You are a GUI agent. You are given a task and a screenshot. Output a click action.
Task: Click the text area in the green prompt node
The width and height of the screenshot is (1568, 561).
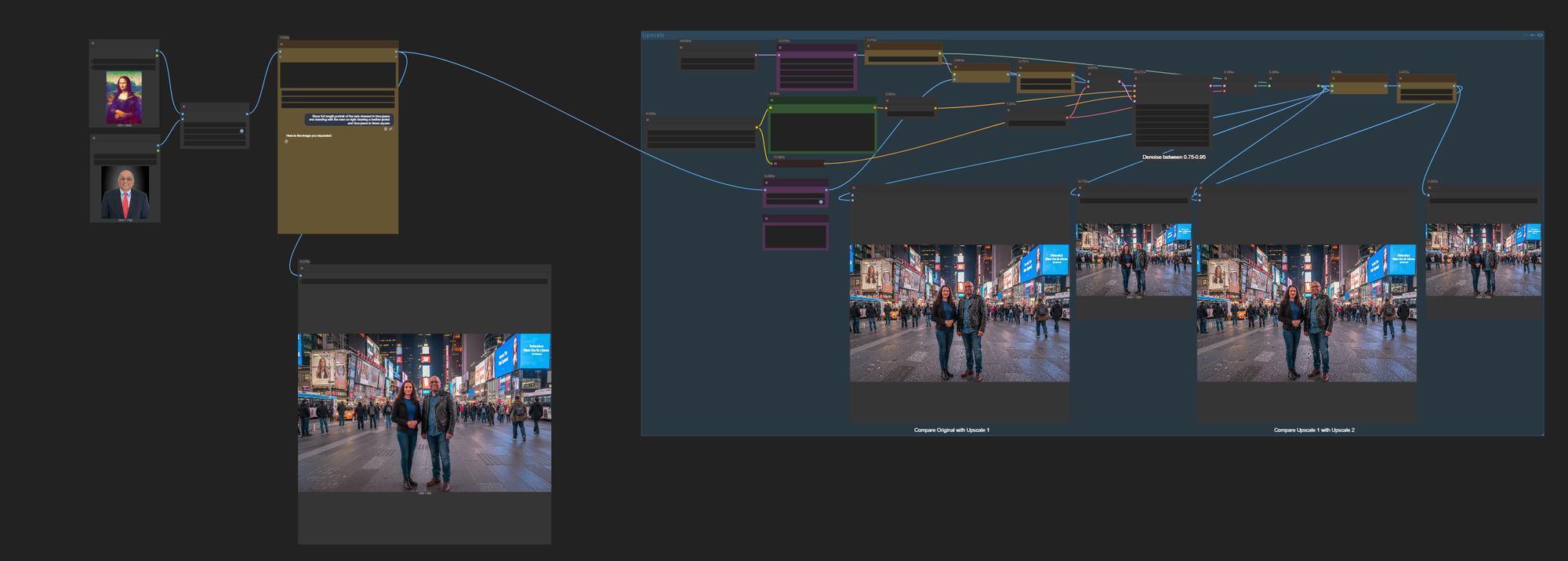[822, 132]
